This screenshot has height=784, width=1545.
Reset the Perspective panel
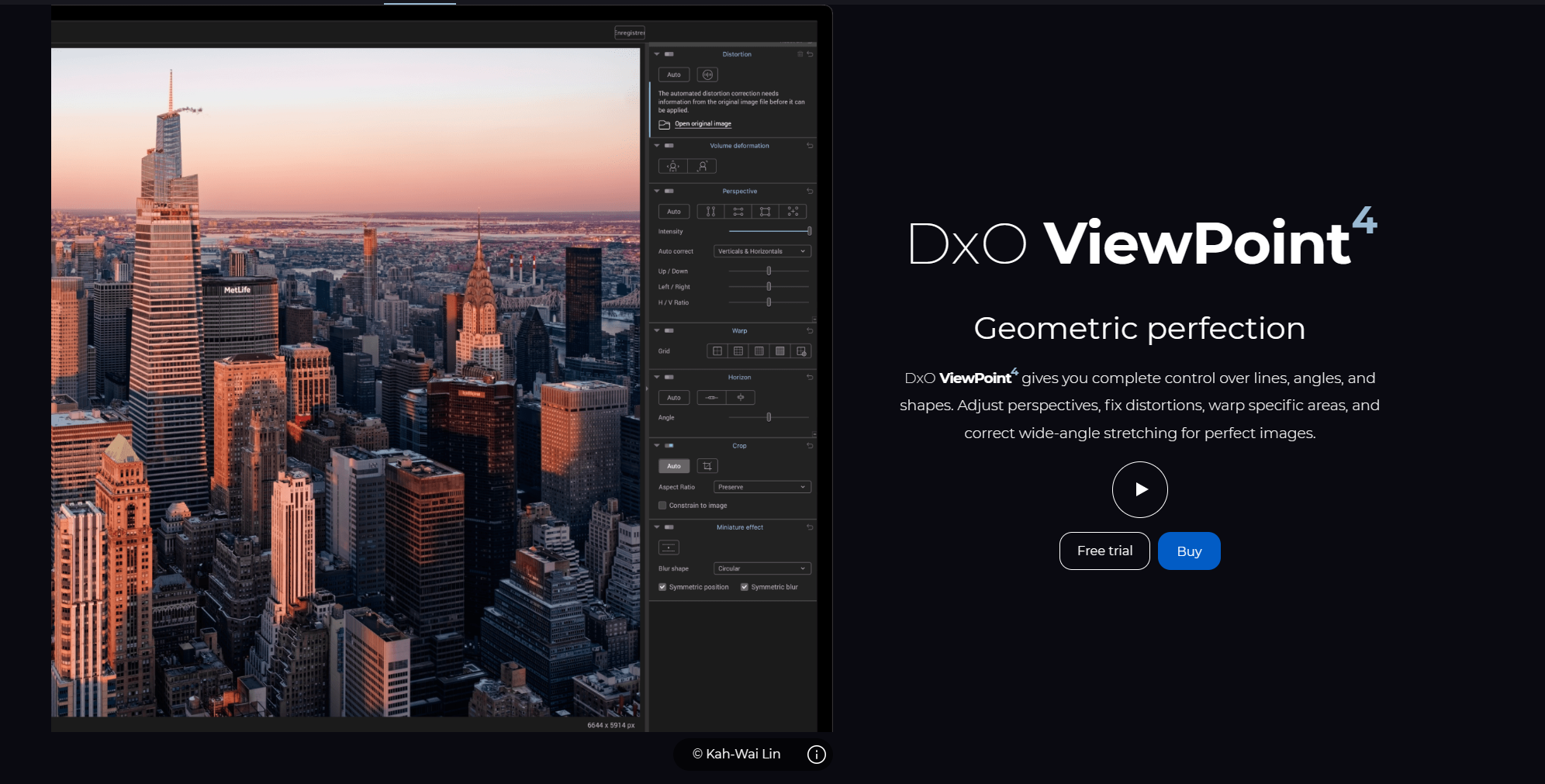[x=810, y=192]
